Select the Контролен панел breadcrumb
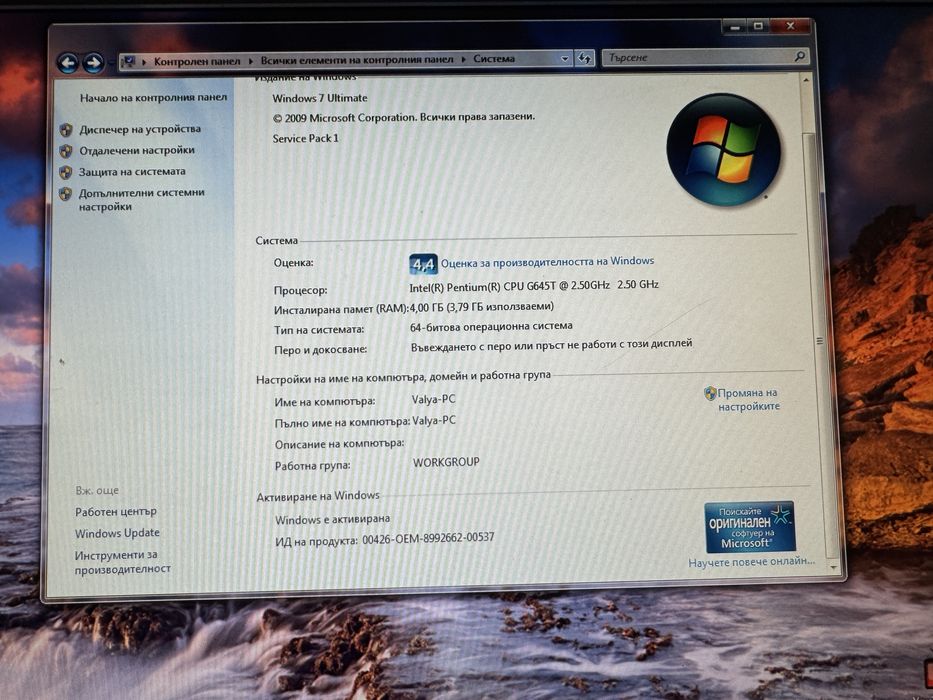 tap(197, 61)
